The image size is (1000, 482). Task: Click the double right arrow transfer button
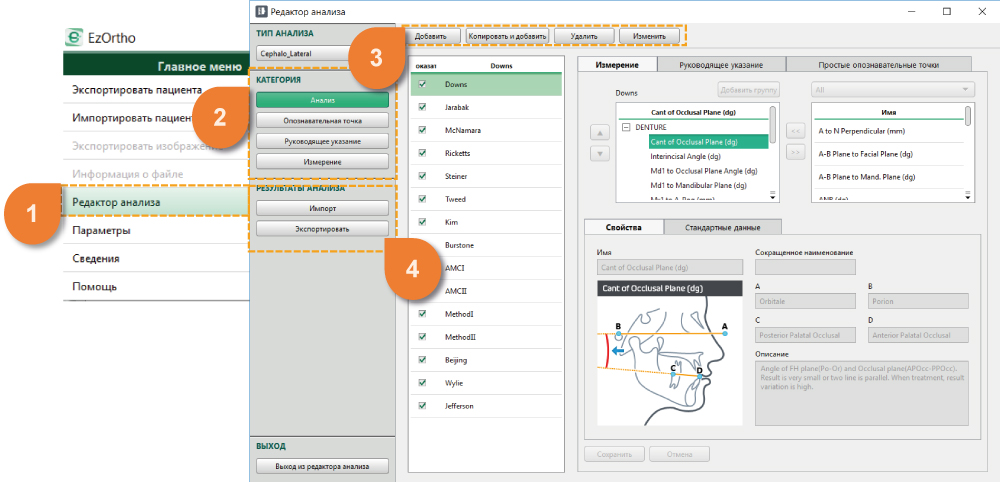(796, 152)
